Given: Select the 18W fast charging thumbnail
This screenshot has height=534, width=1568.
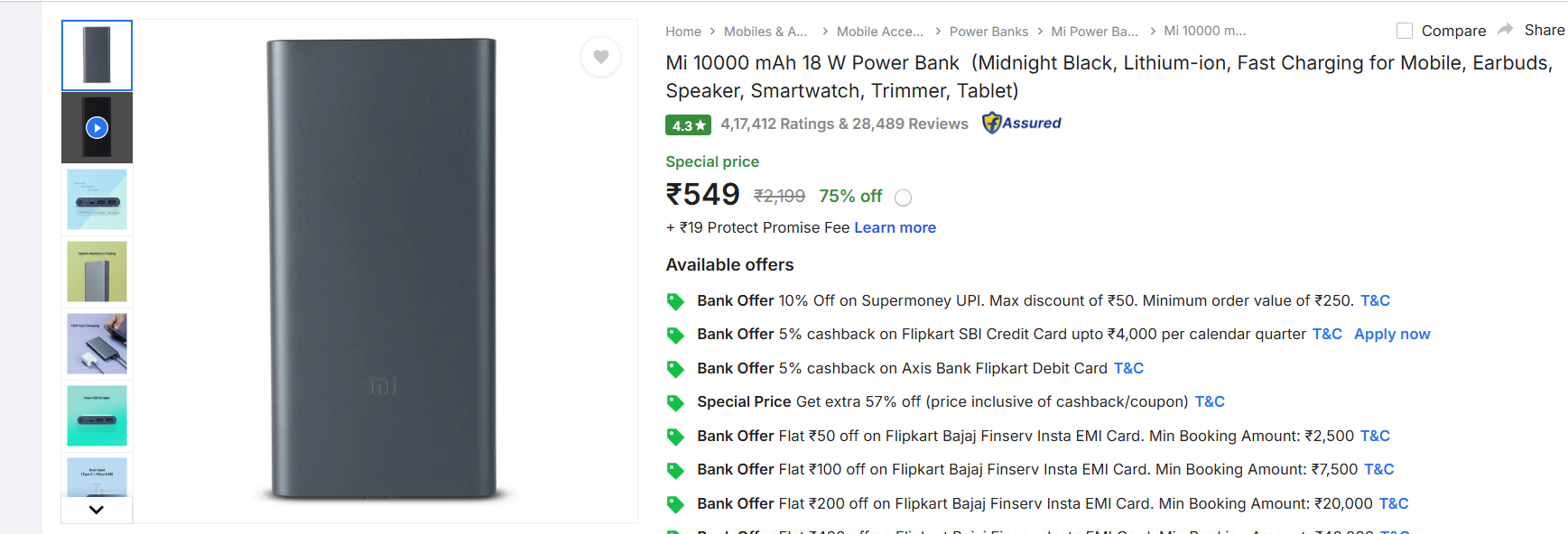Looking at the screenshot, I should point(97,344).
